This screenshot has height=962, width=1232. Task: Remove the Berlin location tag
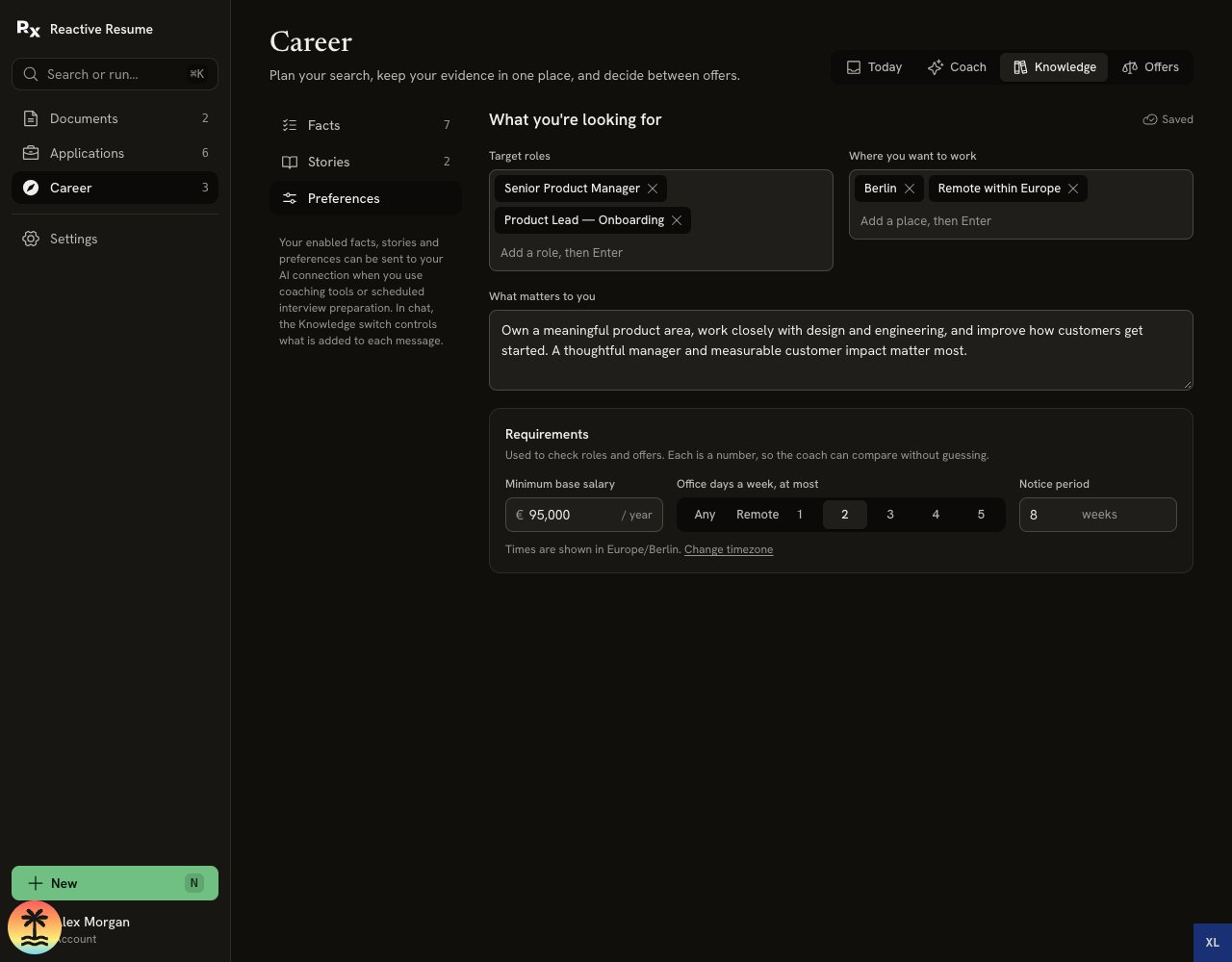910,189
